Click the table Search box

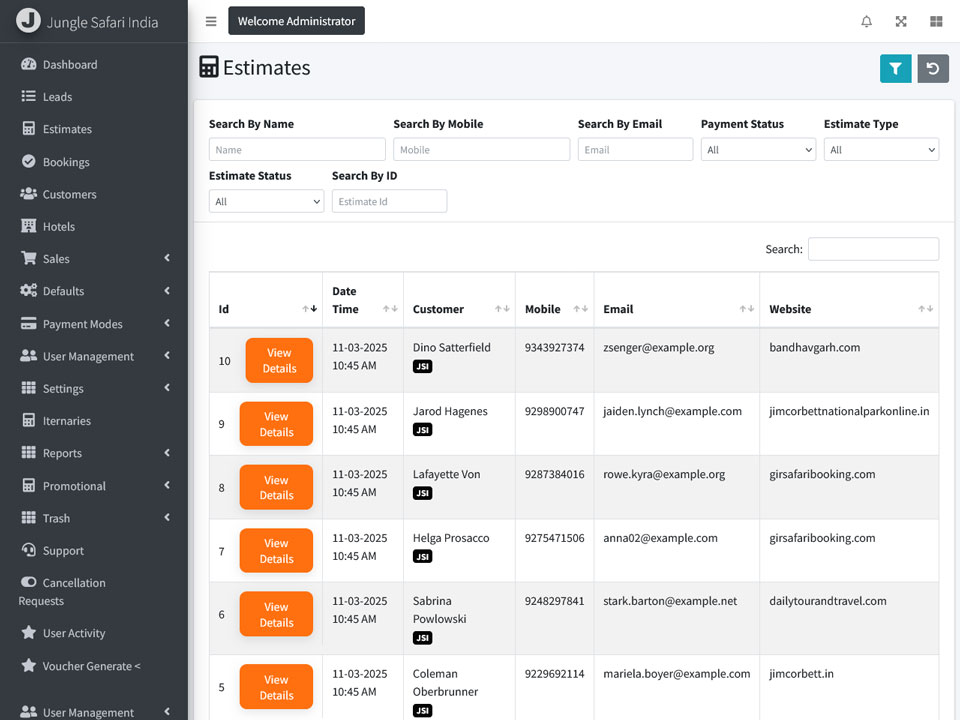[x=873, y=249]
